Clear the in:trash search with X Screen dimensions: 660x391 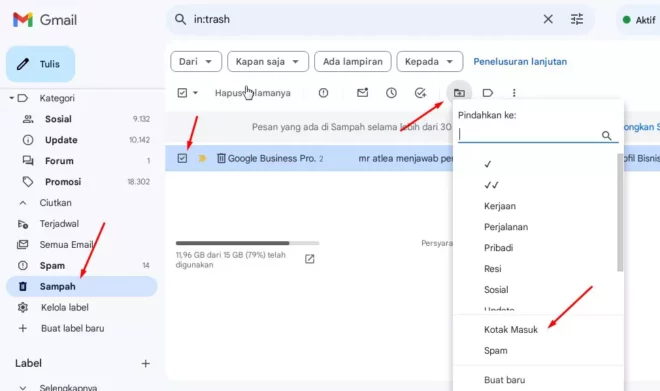pos(548,19)
